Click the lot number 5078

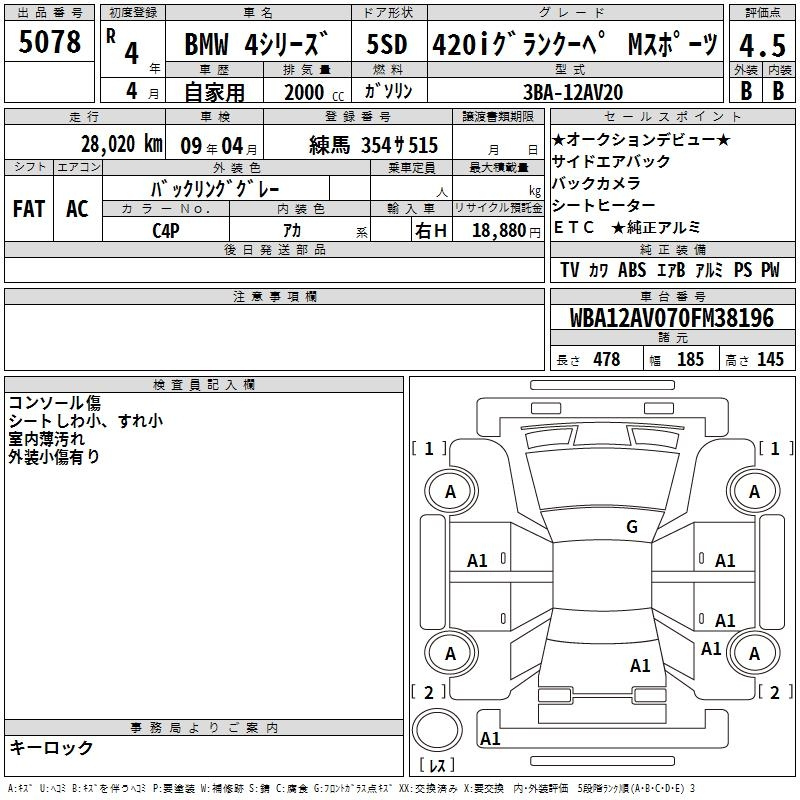coord(50,42)
